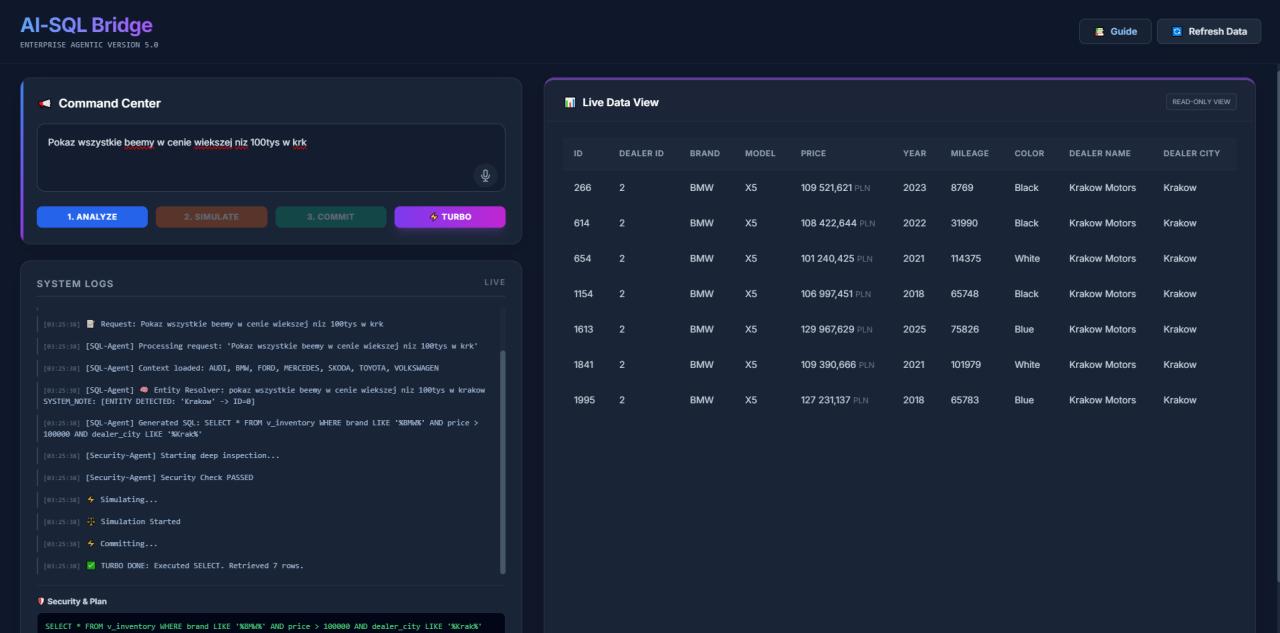The width and height of the screenshot is (1280, 633).
Task: Focus the command text input area
Action: click(271, 157)
